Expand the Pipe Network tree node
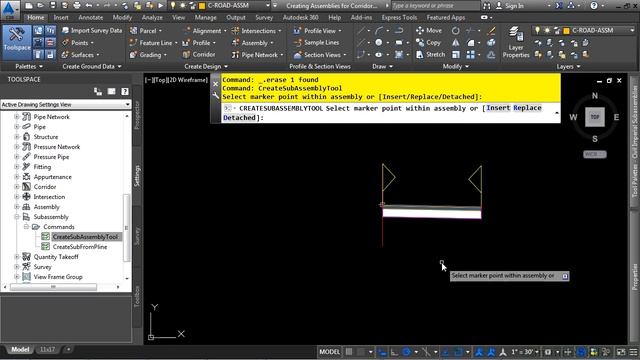The height and width of the screenshot is (360, 640). click(17, 117)
